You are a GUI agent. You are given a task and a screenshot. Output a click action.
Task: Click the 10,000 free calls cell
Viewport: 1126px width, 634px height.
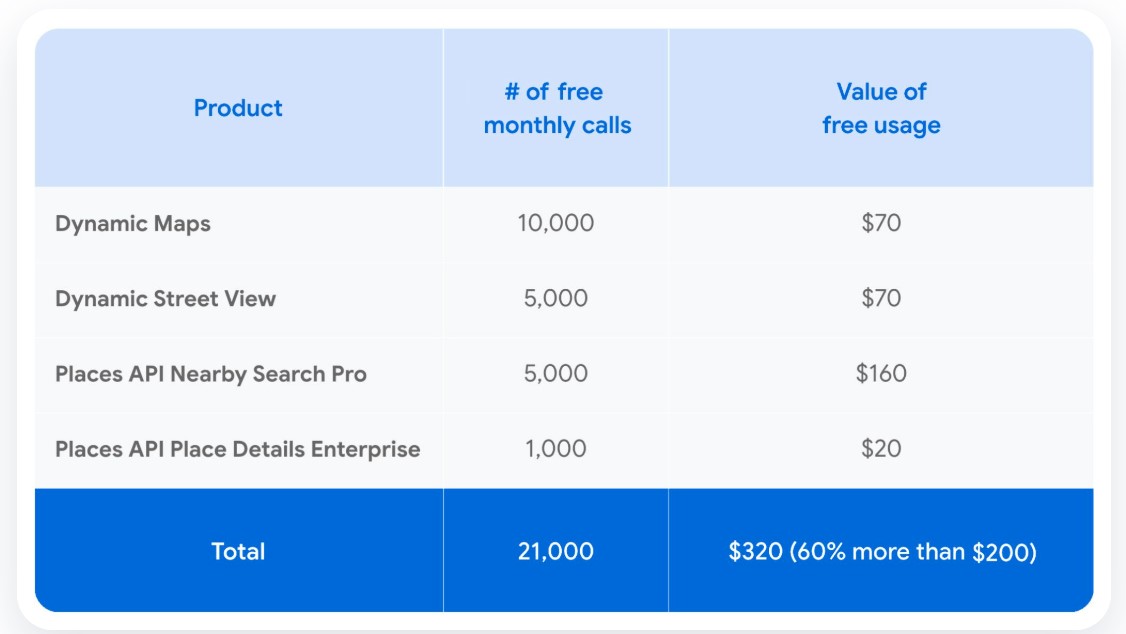pos(556,223)
